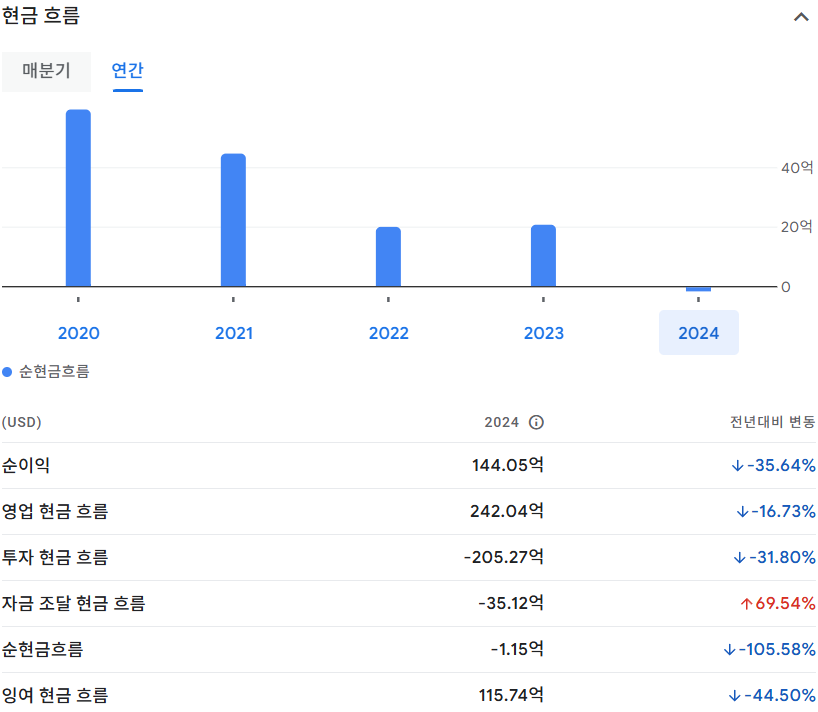Click the 115.74억 value
This screenshot has height=712, width=818.
(x=511, y=695)
